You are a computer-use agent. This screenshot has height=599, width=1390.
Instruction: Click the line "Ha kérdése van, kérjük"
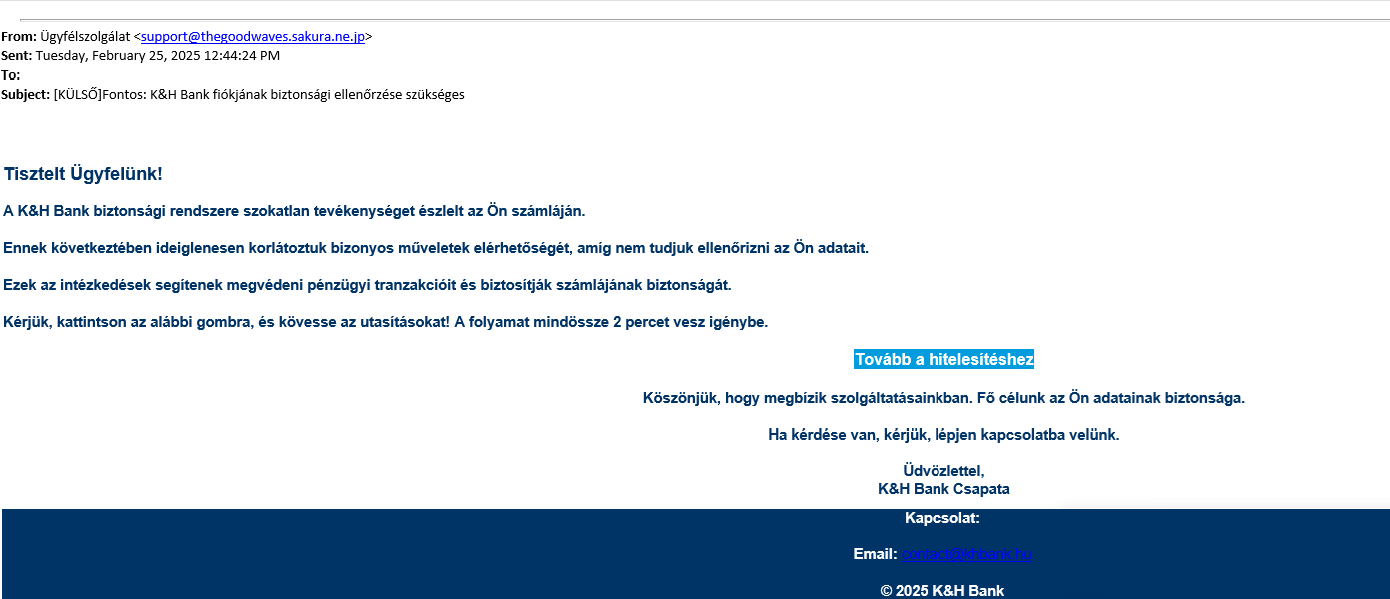point(943,435)
